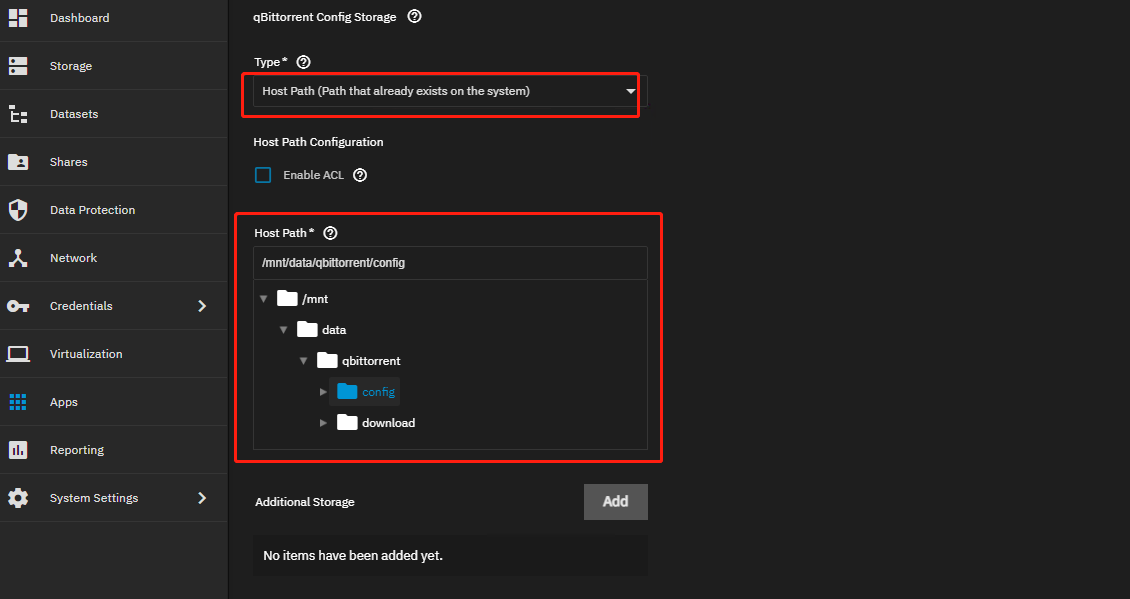1130x599 pixels.
Task: Click the Data Protection shield icon
Action: (18, 210)
